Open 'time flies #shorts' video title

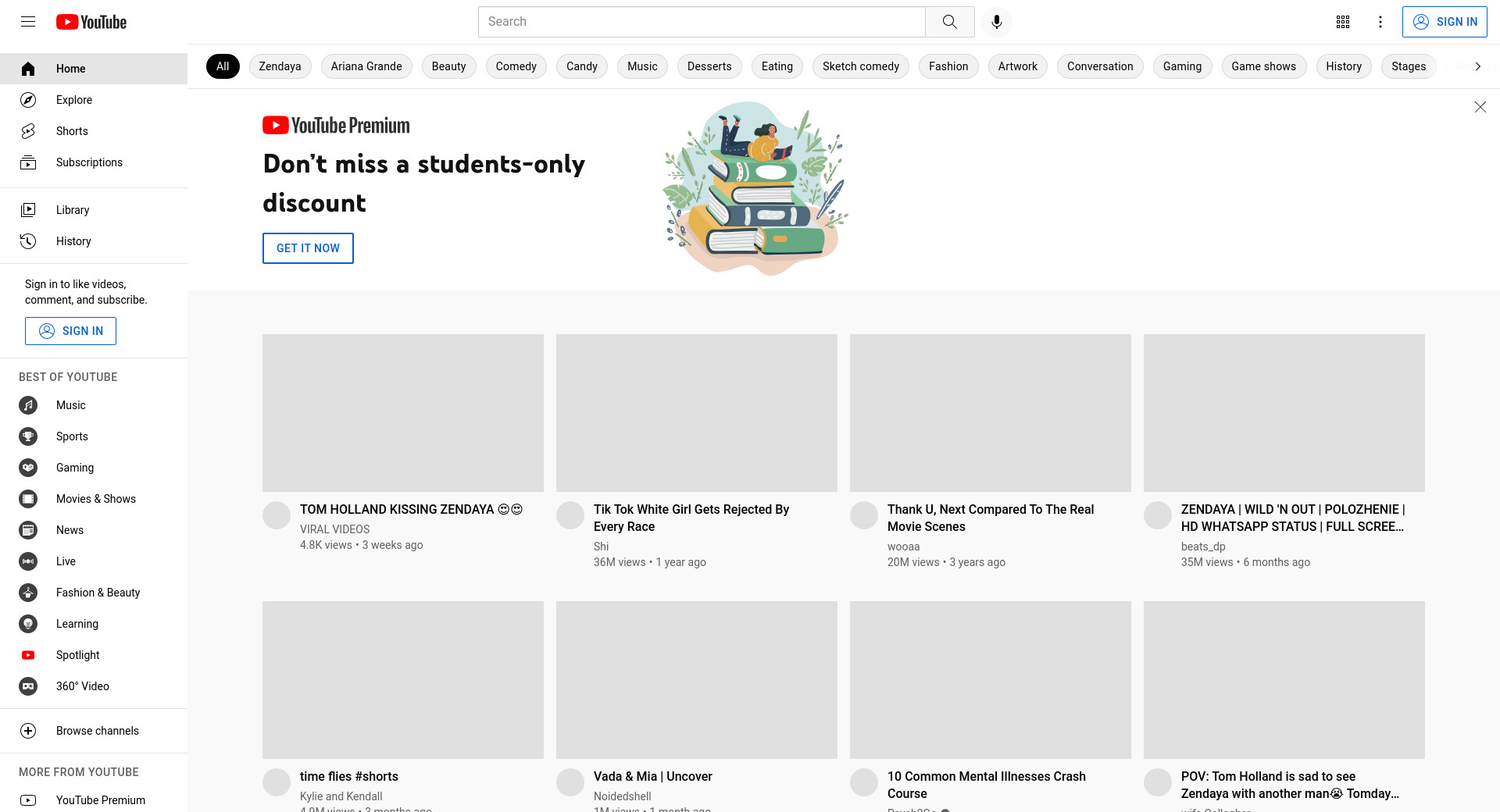pyautogui.click(x=349, y=776)
